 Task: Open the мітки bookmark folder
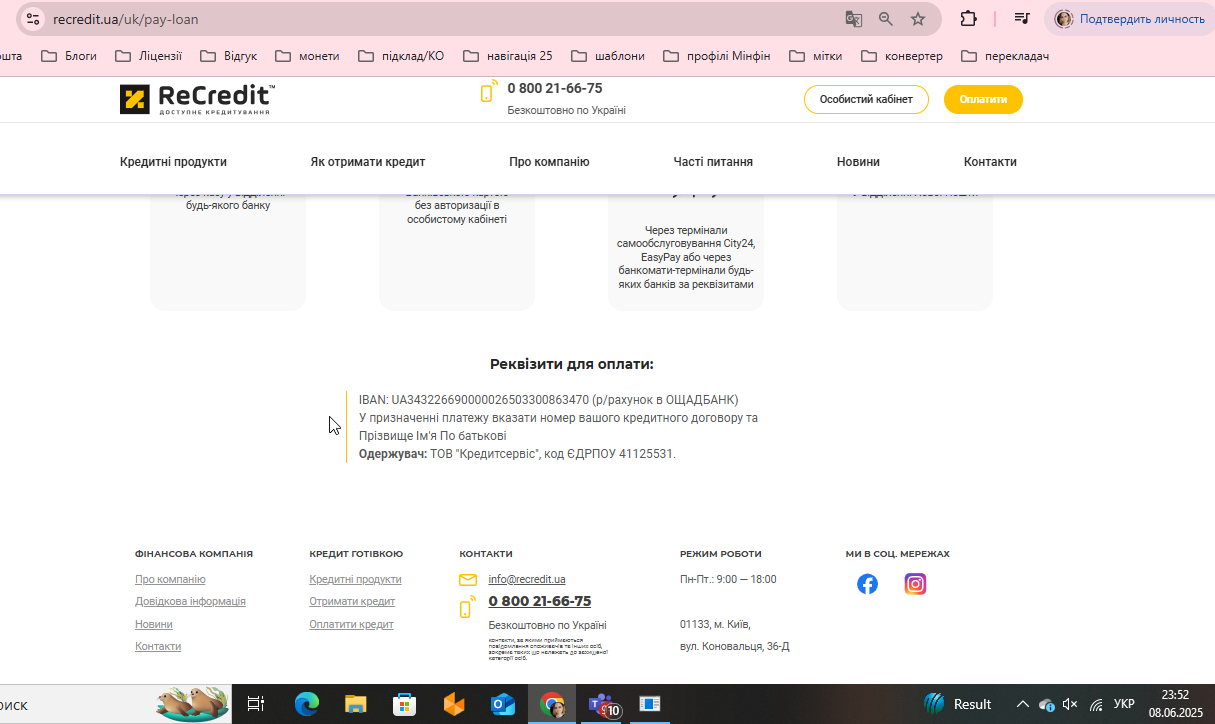click(816, 56)
